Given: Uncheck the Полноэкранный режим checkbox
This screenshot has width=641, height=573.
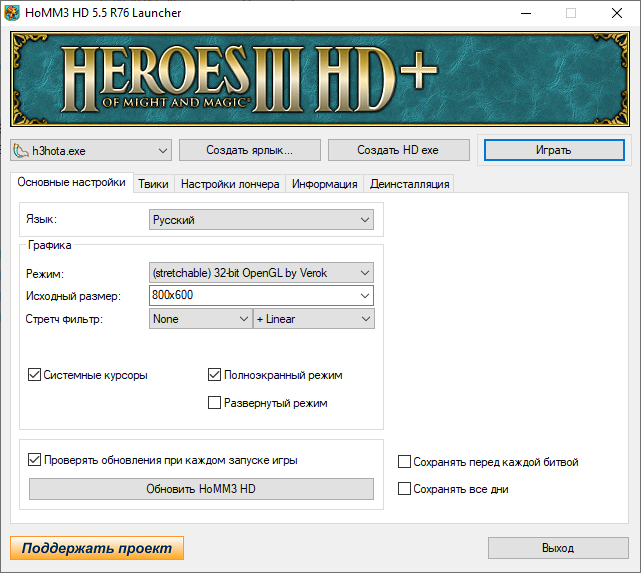Looking at the screenshot, I should 214,374.
